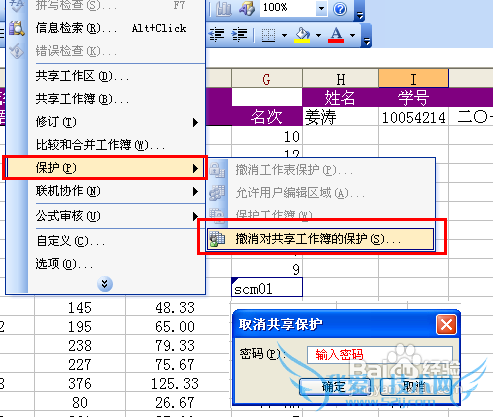Screen dimensions: 493x417
Task: Click the 确定 button in dialog
Action: pos(335,387)
